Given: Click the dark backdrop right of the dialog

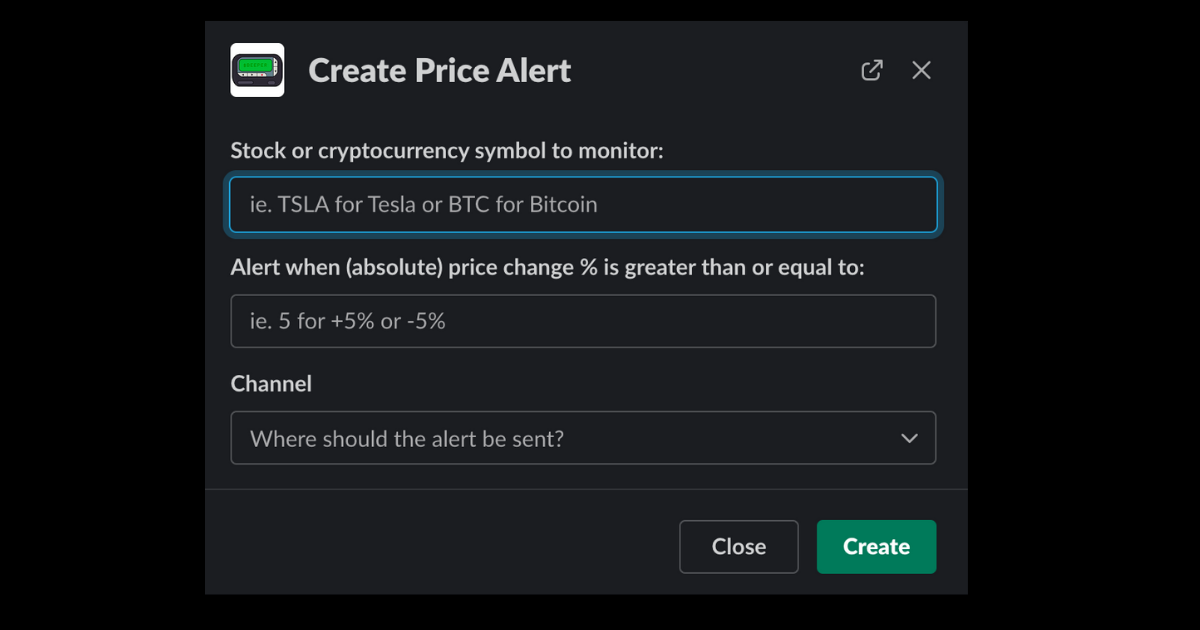Looking at the screenshot, I should [1084, 315].
